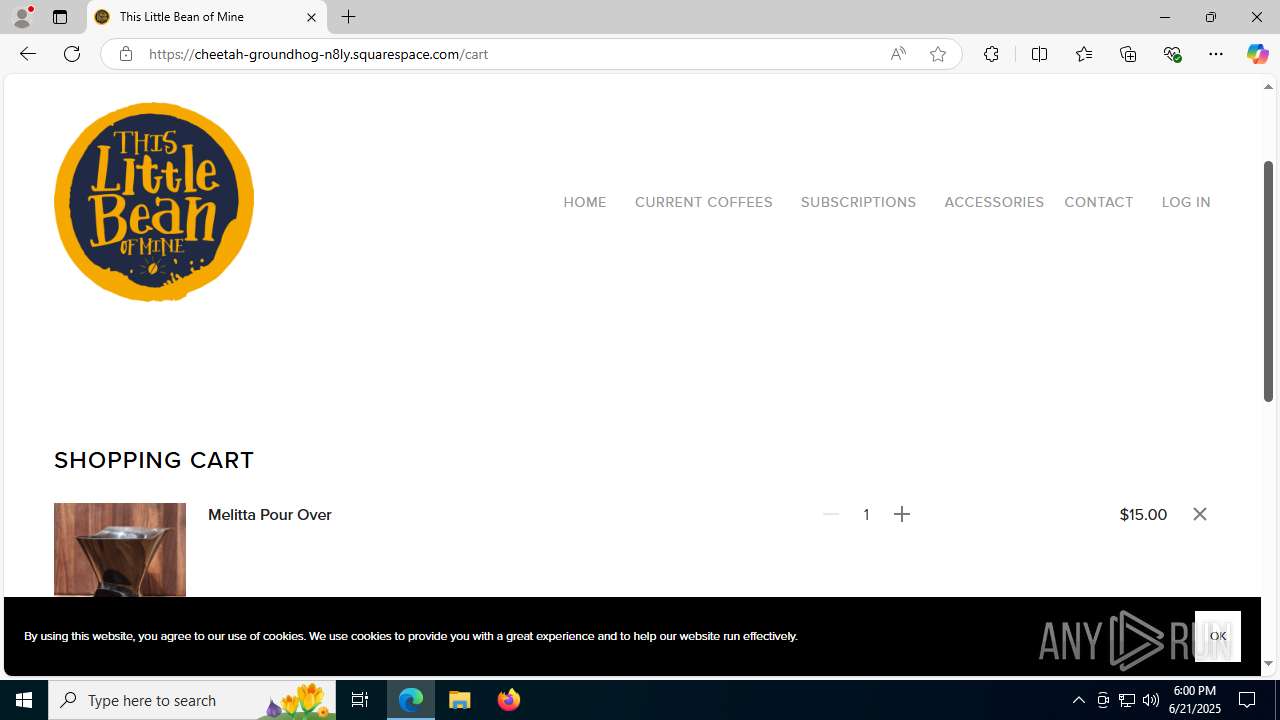Viewport: 1280px width, 720px height.
Task: Open Windows Start menu
Action: (x=24, y=700)
